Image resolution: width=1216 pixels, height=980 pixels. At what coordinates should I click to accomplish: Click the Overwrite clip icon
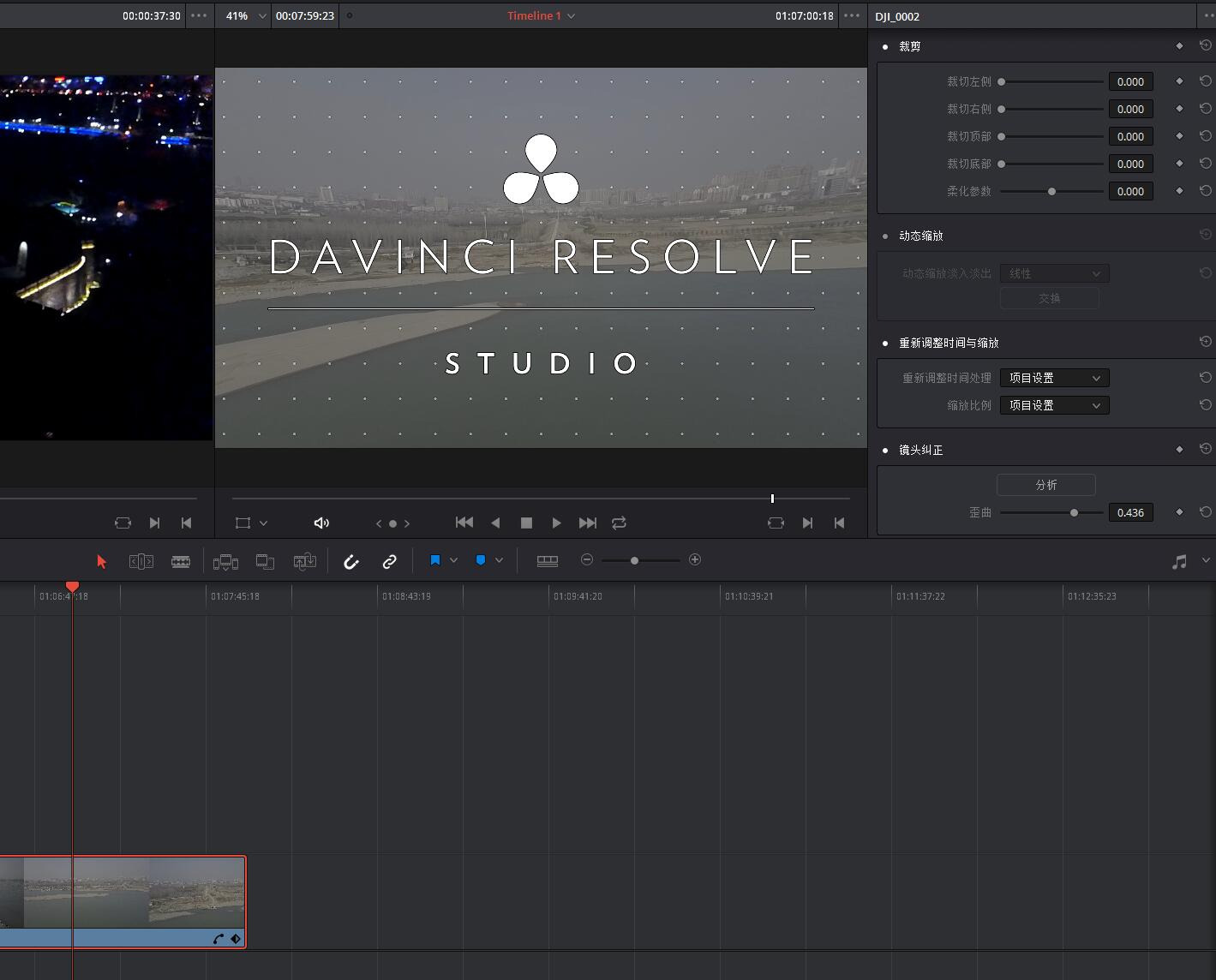point(265,561)
